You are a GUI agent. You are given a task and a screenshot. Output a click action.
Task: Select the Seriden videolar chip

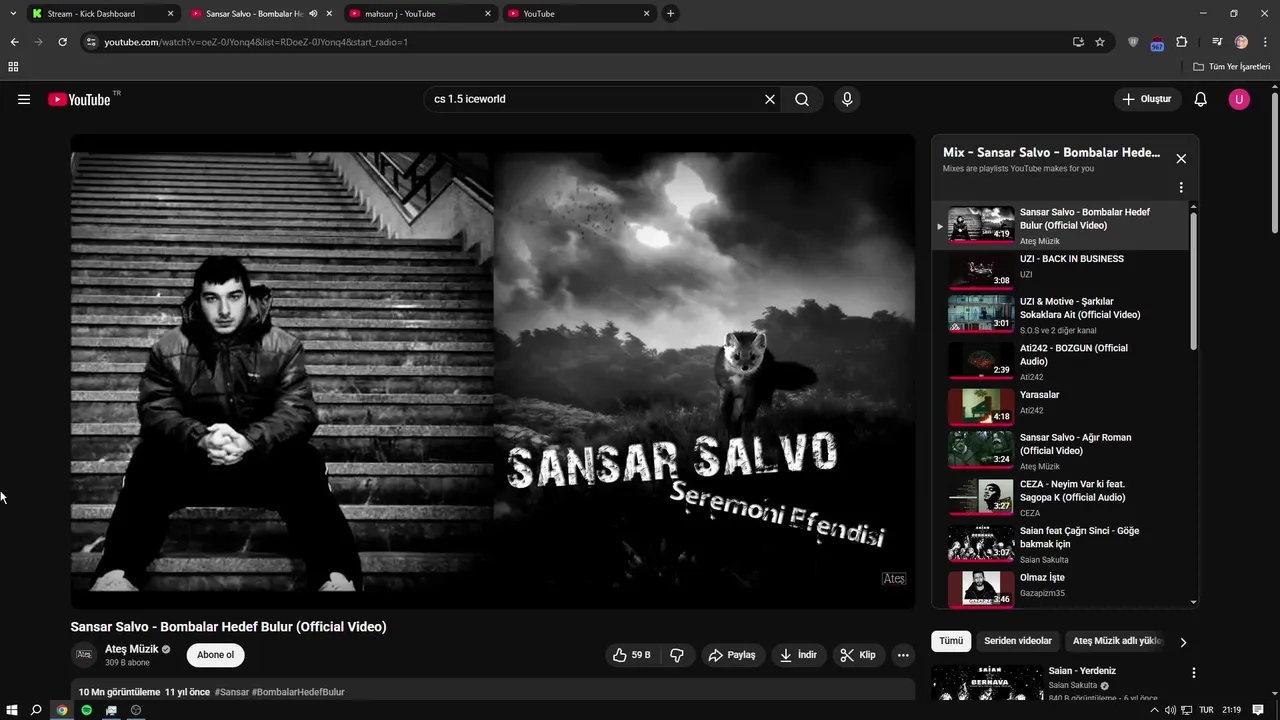[x=1018, y=641]
